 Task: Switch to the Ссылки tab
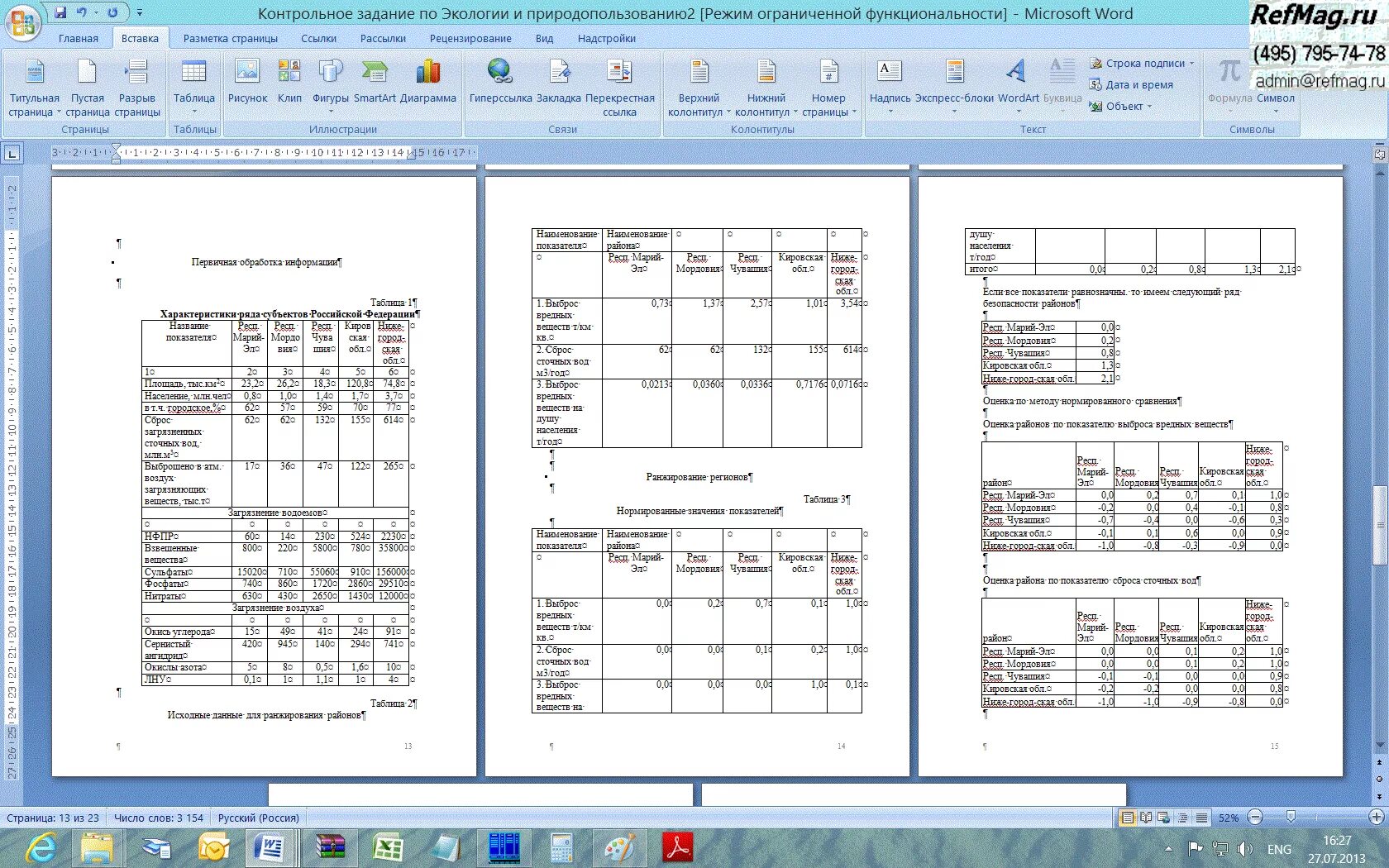point(318,38)
